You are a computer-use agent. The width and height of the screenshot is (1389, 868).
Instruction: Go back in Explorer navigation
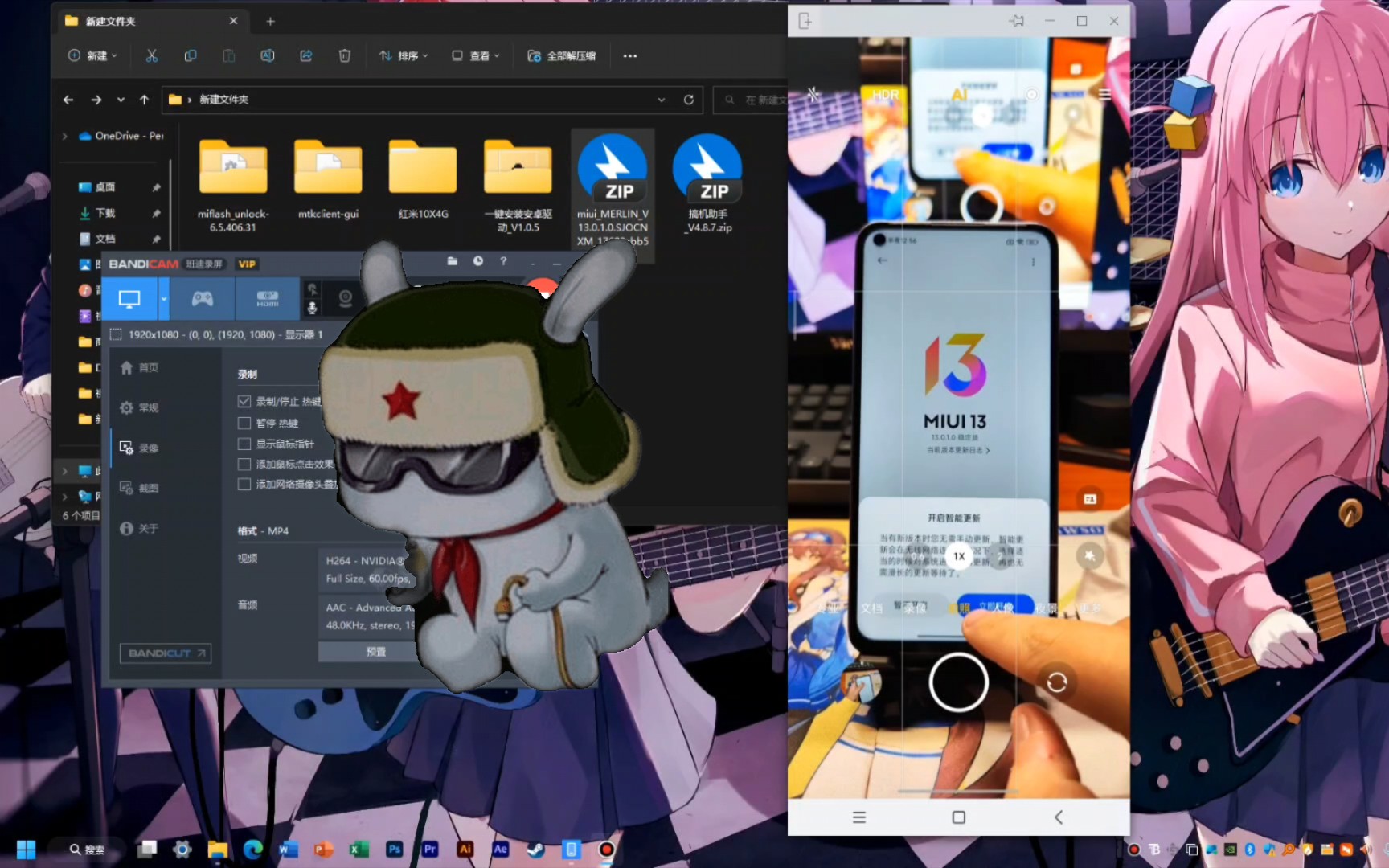[68, 100]
